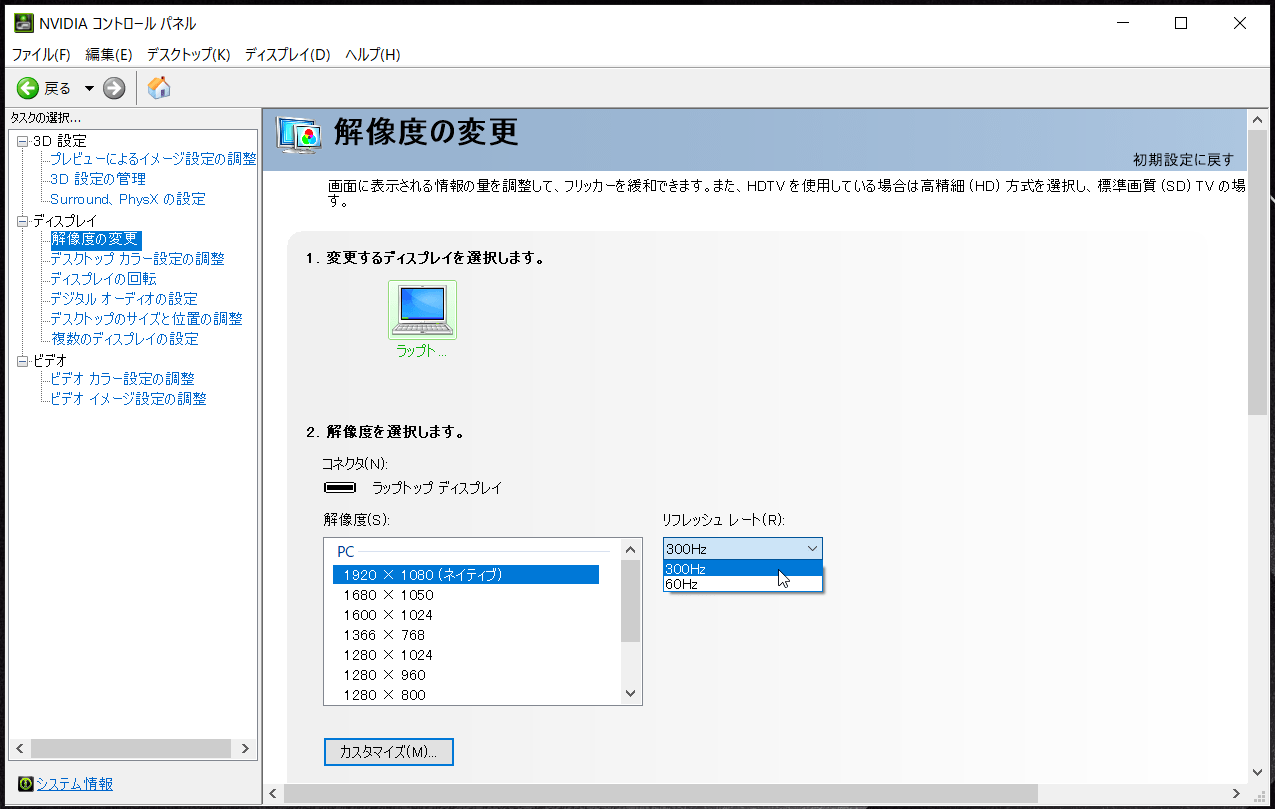
Task: Click the resolution list scrollbar thumb
Action: click(630, 600)
